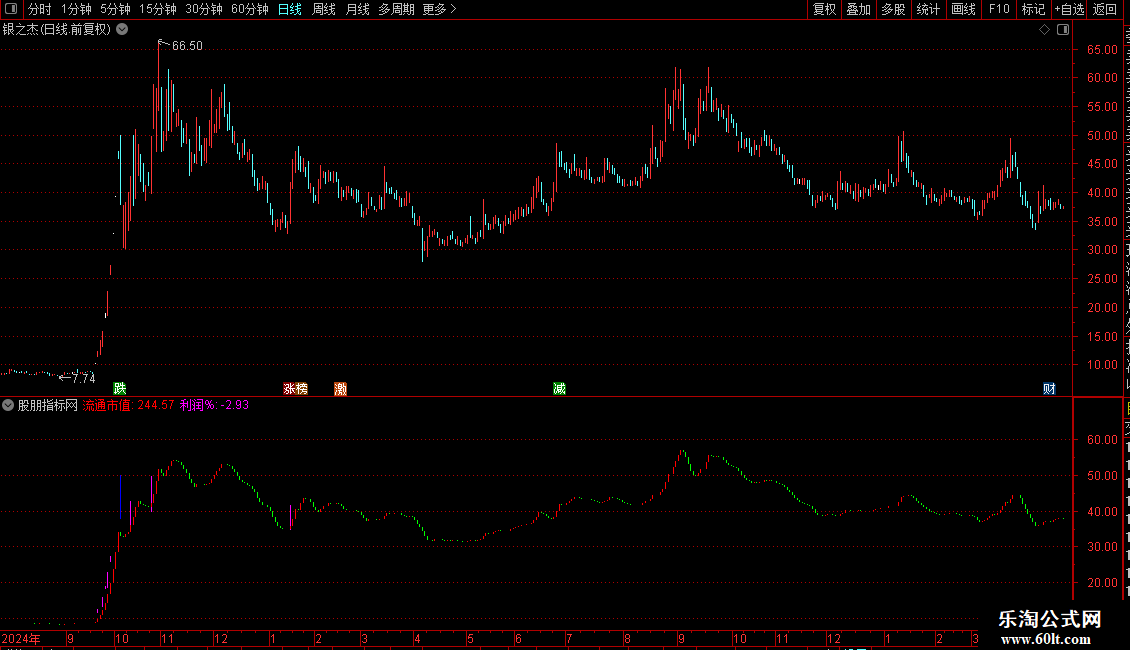Viewport: 1130px width, 650px height.
Task: Click the 涨榜 event marker
Action: pyautogui.click(x=295, y=389)
